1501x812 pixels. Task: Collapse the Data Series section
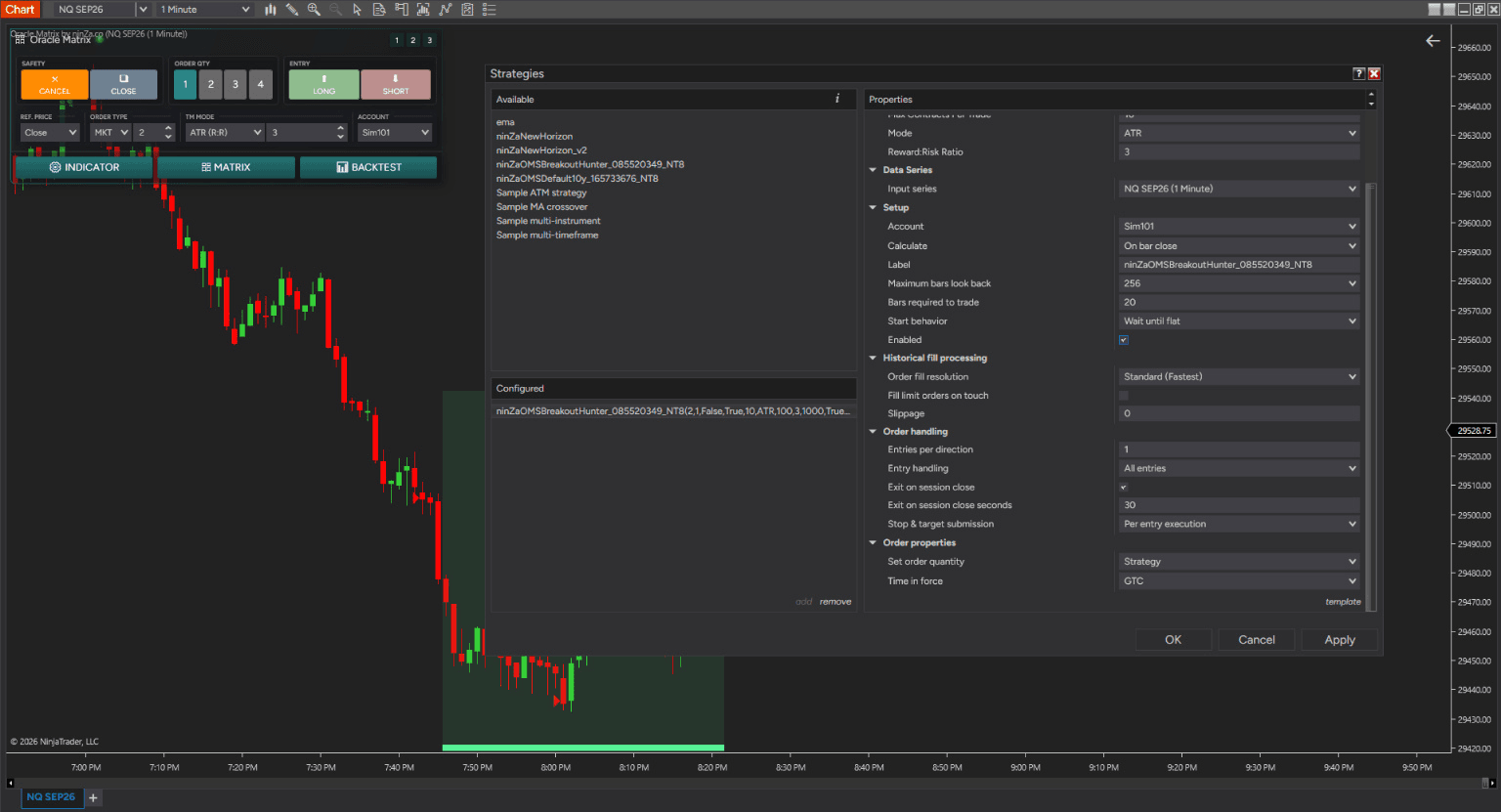(x=873, y=170)
